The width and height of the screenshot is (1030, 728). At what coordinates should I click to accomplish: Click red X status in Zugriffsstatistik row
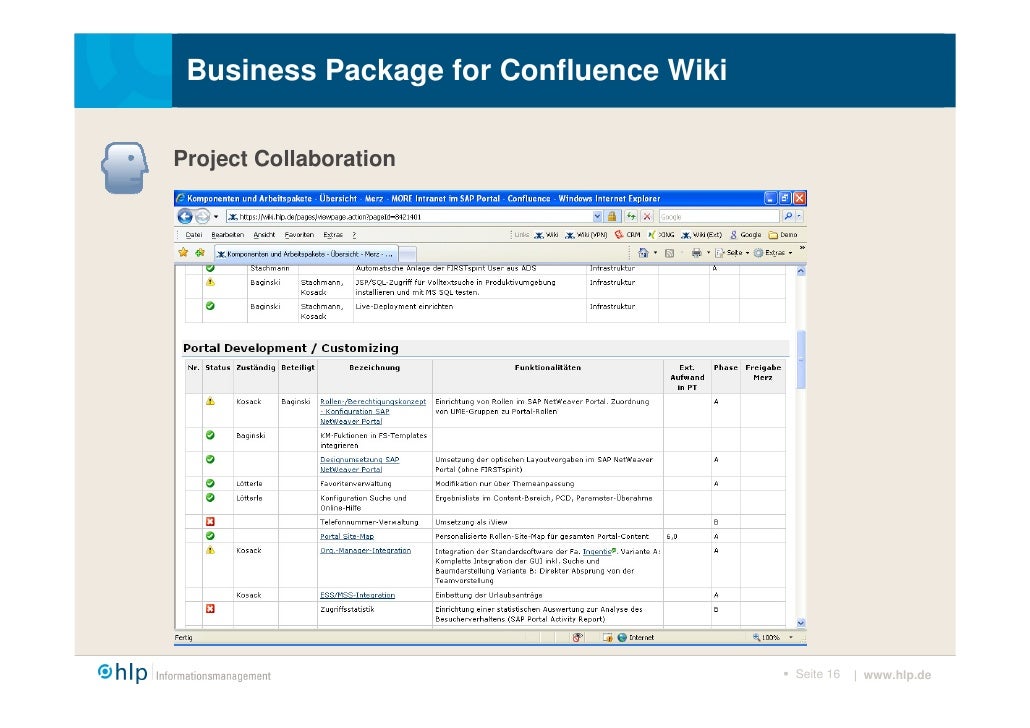[x=210, y=608]
